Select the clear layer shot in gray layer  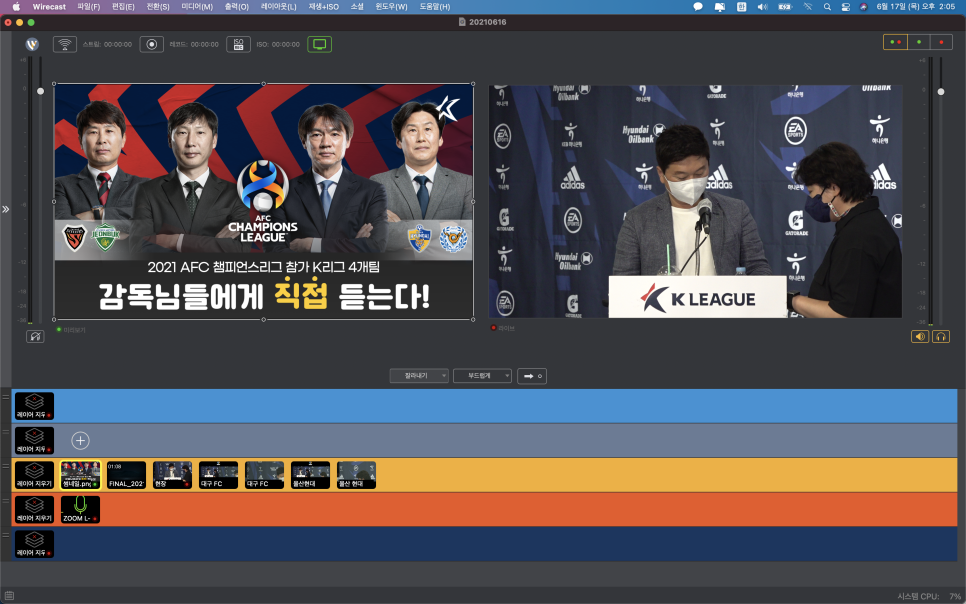[34, 441]
